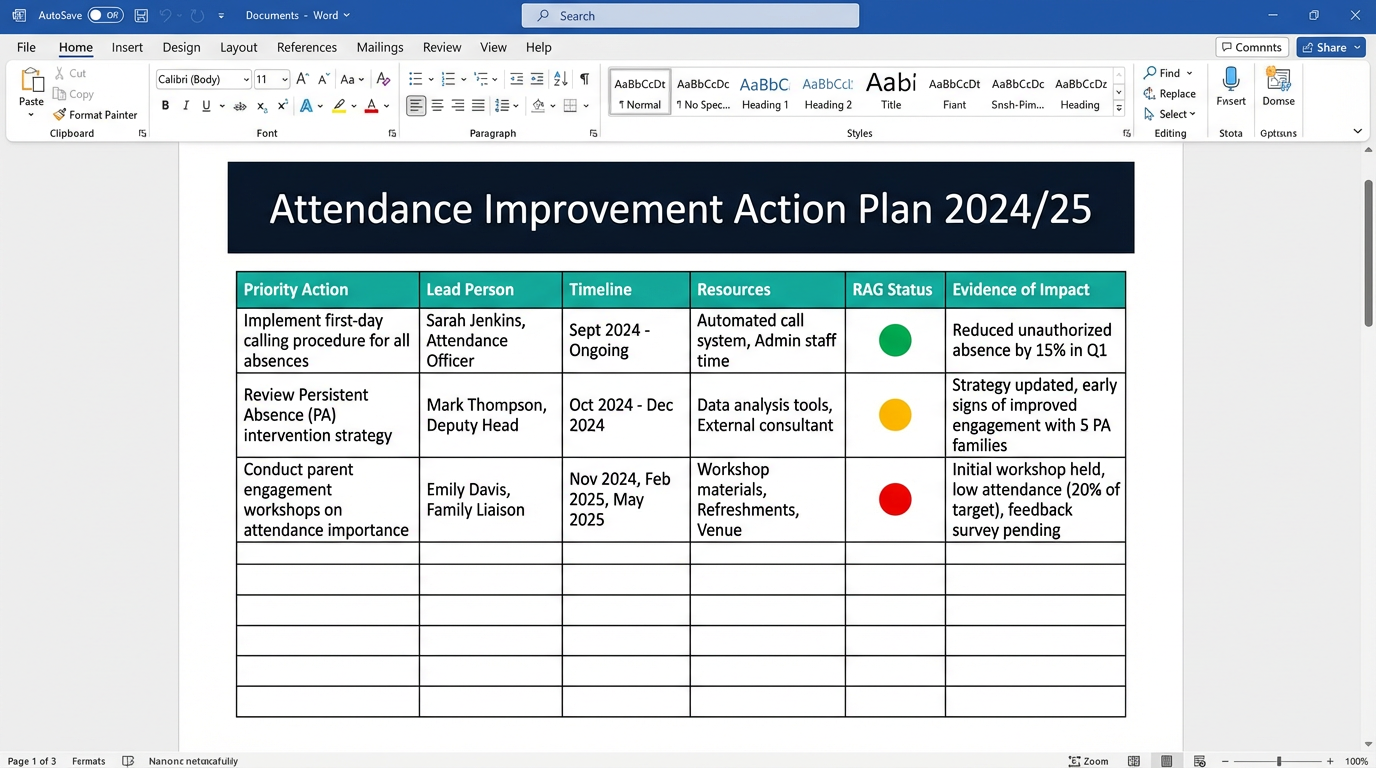Clear all formatting using the eraser icon
The height and width of the screenshot is (768, 1376).
click(383, 77)
